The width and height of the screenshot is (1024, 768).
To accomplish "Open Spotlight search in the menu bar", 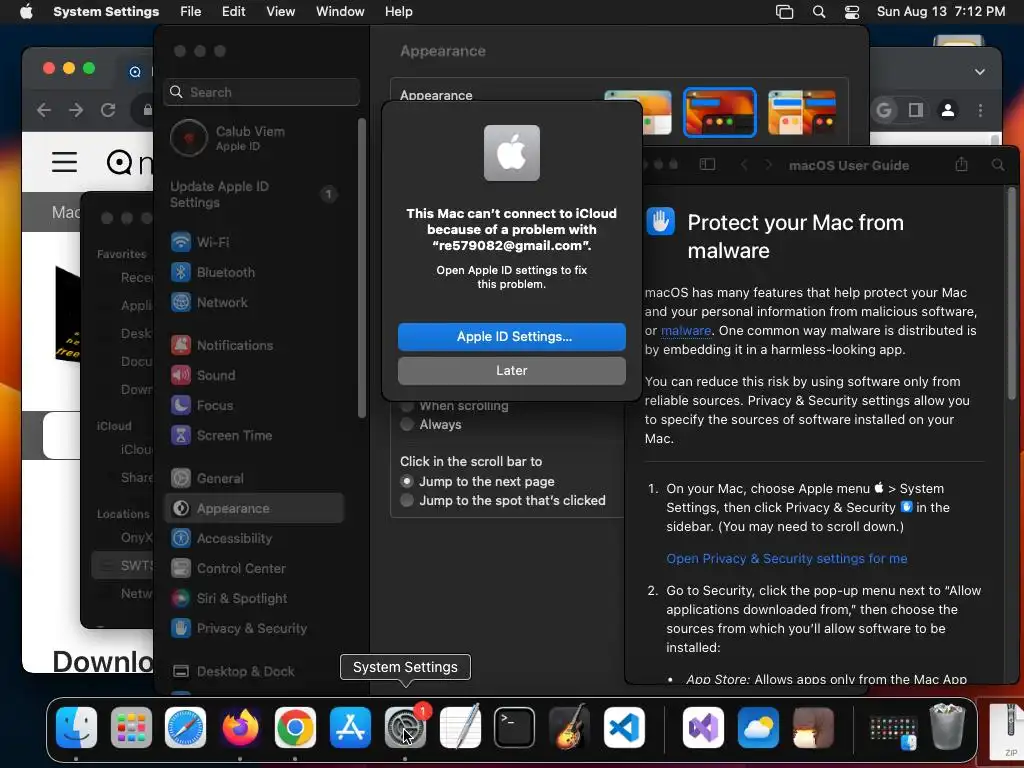I will pyautogui.click(x=818, y=12).
